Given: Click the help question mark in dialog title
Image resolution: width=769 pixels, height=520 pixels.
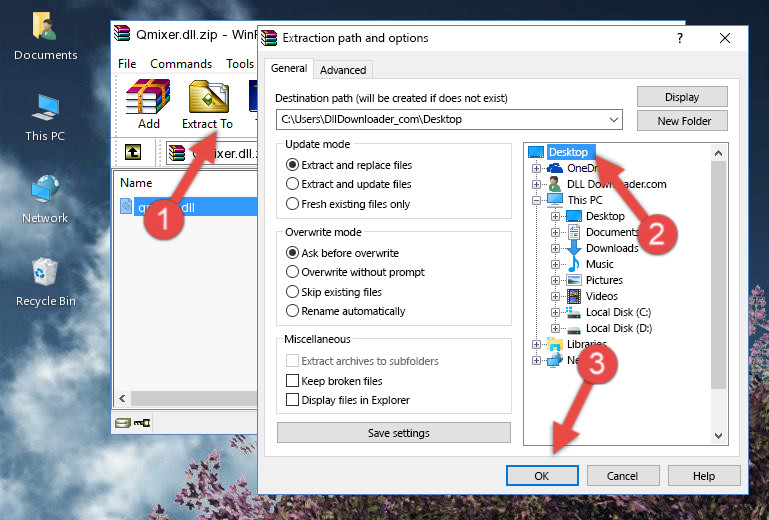Looking at the screenshot, I should coord(680,38).
